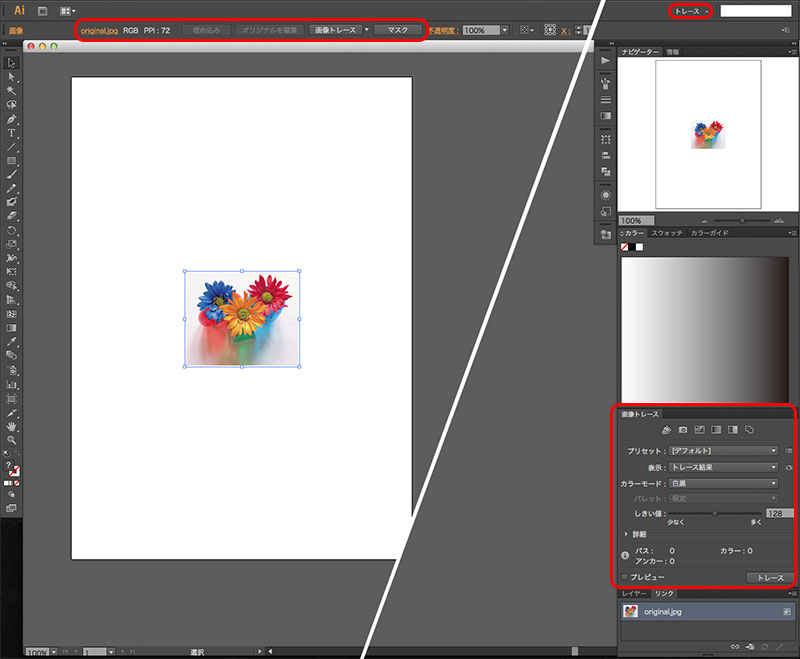Click the しきい値 threshold slider
Image resolution: width=800 pixels, height=659 pixels.
(715, 513)
